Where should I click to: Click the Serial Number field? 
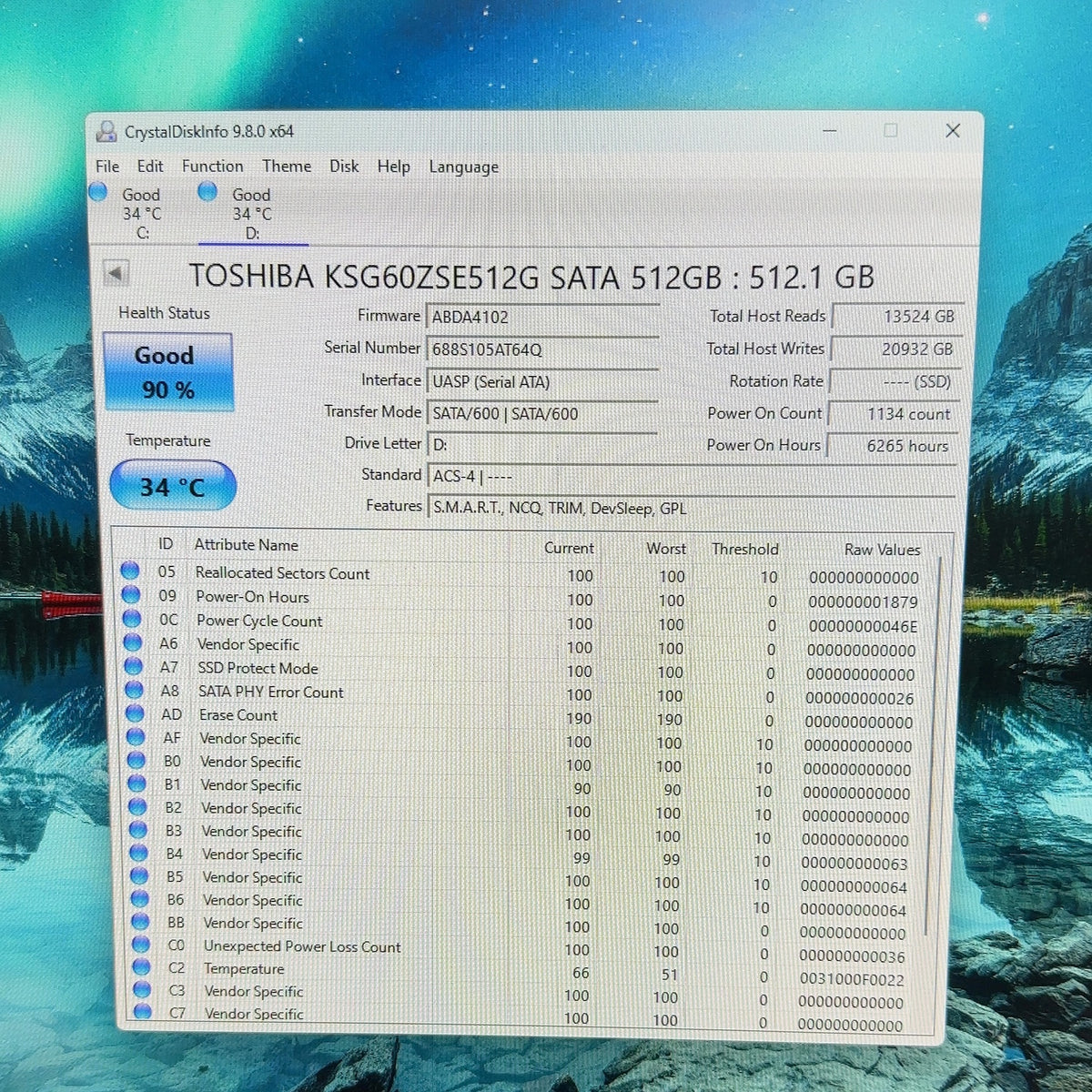(x=542, y=349)
